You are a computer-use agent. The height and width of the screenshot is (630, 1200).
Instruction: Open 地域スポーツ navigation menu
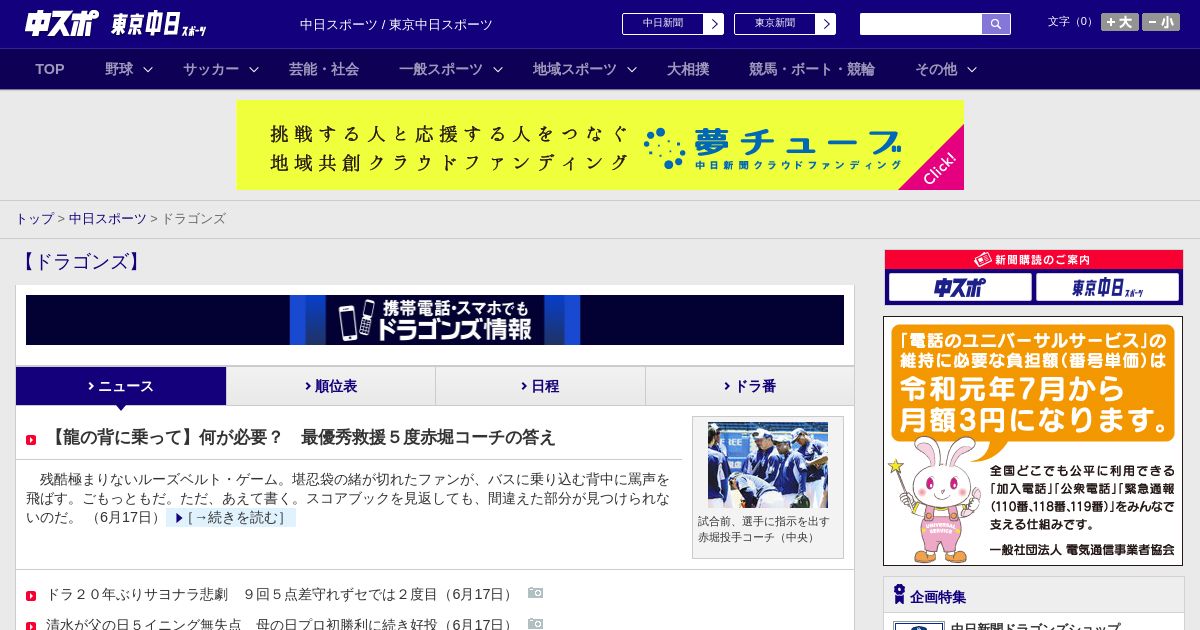click(x=575, y=69)
